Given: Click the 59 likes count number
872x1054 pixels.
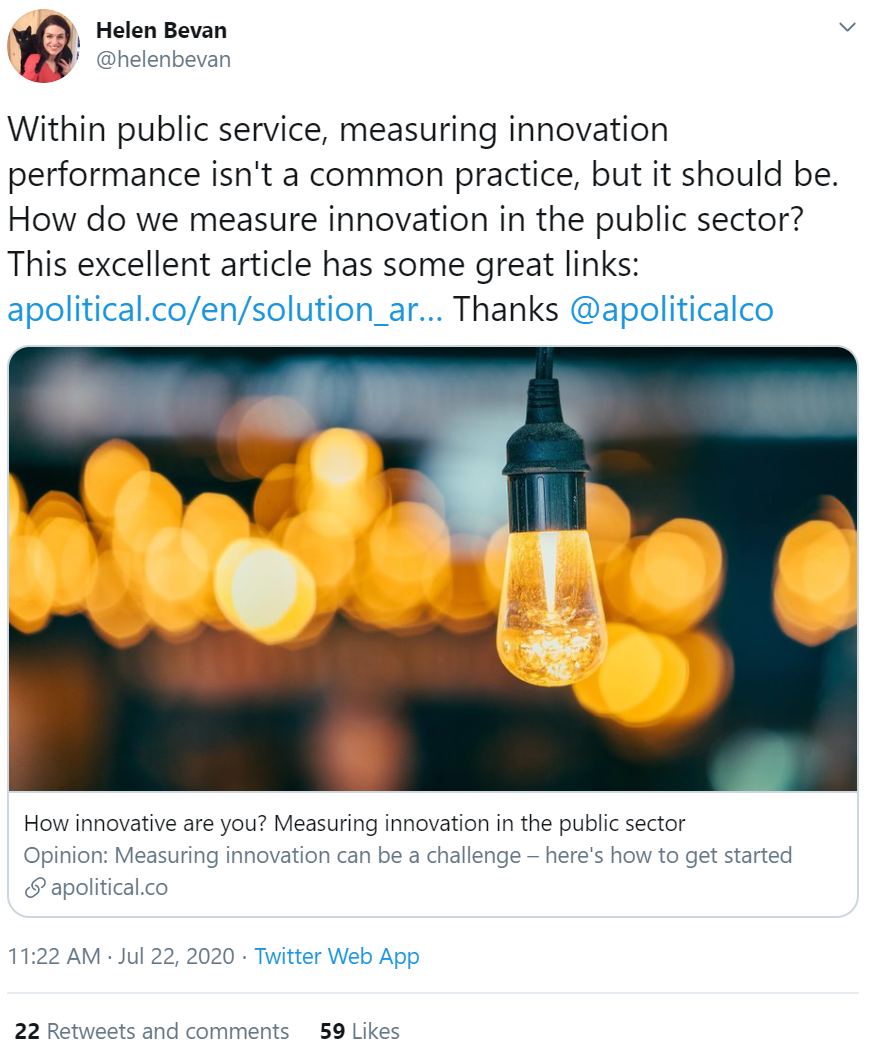Looking at the screenshot, I should (333, 1031).
